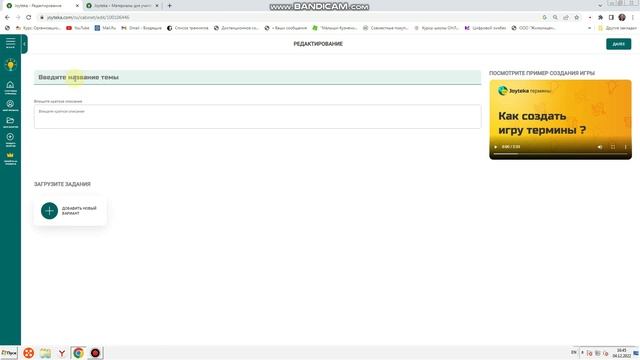Open the other bookmarks folder

point(617,28)
